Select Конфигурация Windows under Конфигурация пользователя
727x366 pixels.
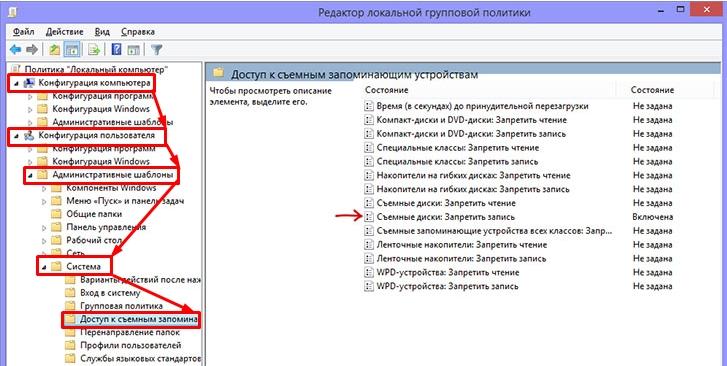[x=101, y=161]
